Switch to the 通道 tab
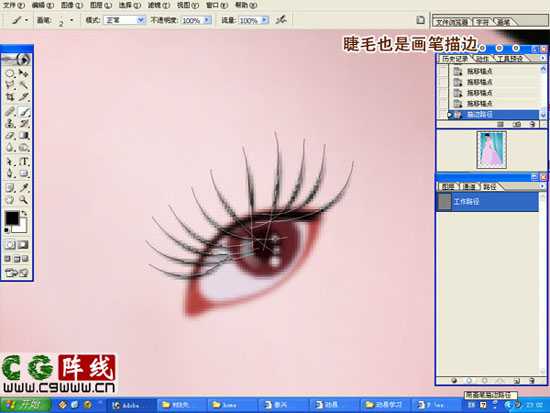 pyautogui.click(x=469, y=187)
